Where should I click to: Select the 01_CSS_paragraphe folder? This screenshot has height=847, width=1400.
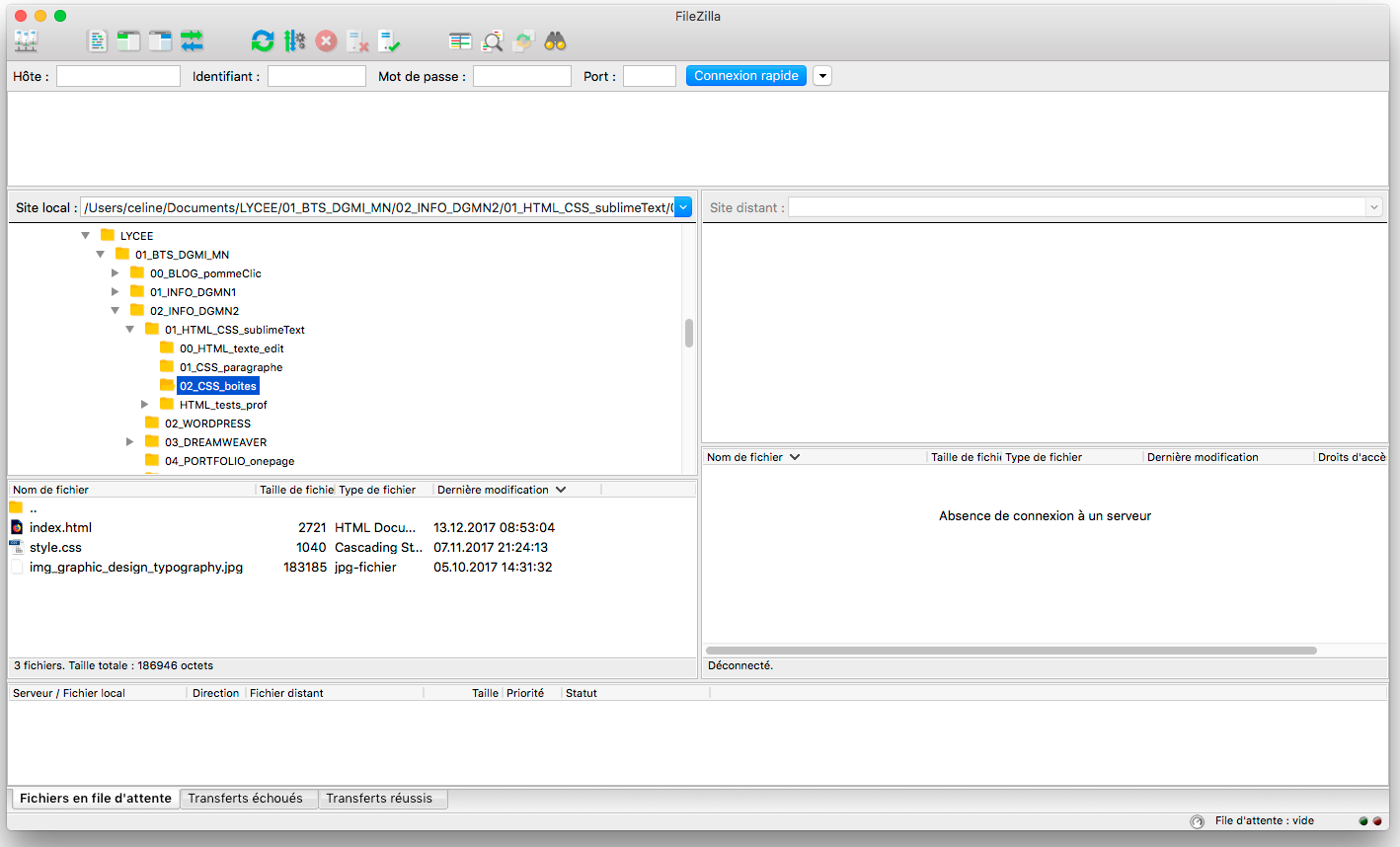click(x=231, y=367)
